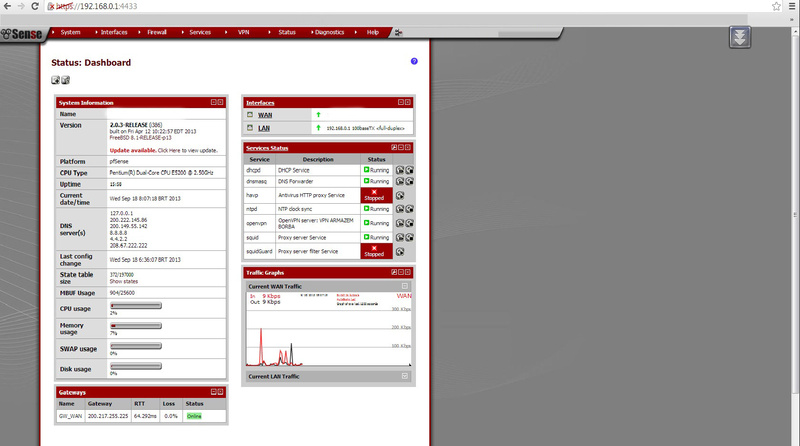Collapse the Current WAN Traffic graph
Viewport: 800px width, 446px height.
click(x=405, y=286)
